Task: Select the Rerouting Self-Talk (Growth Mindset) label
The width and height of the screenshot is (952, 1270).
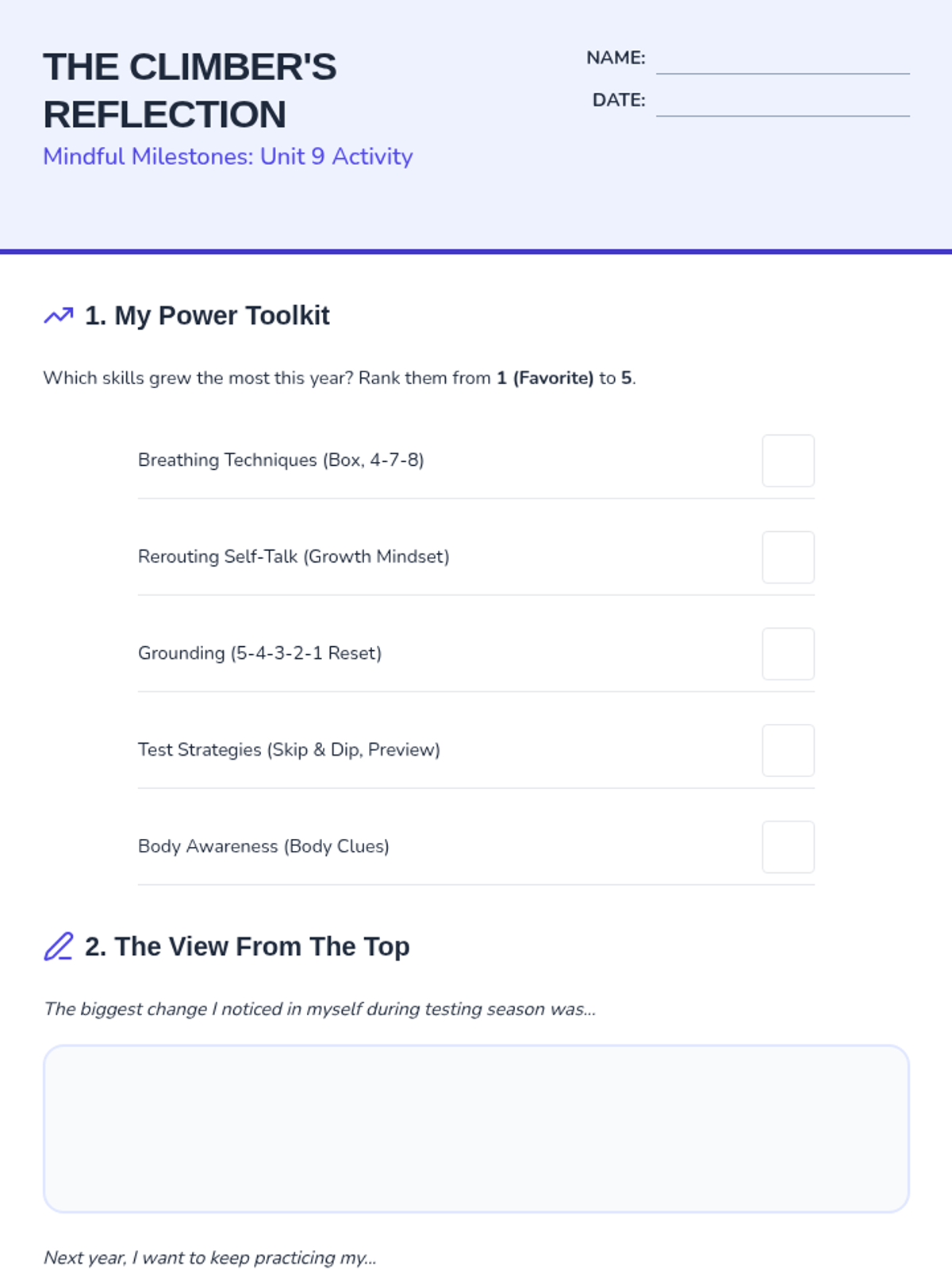Action: pyautogui.click(x=294, y=556)
